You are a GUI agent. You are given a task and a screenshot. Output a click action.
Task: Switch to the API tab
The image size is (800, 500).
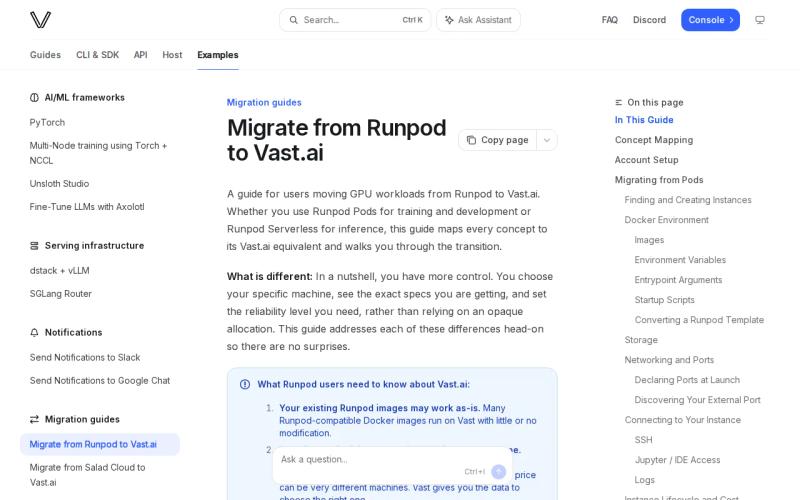click(140, 55)
